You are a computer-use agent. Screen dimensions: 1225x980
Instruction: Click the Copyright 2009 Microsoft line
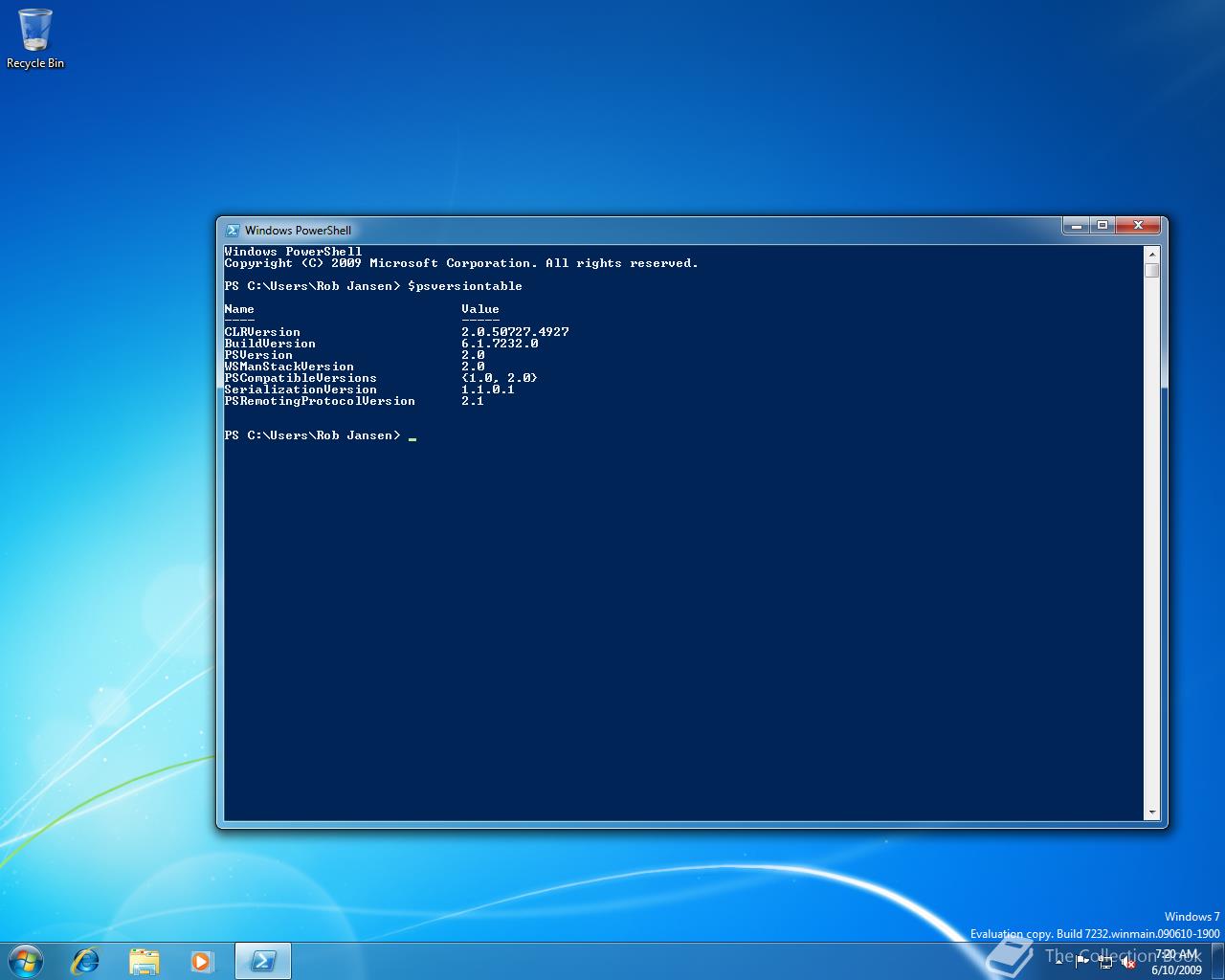pos(461,263)
